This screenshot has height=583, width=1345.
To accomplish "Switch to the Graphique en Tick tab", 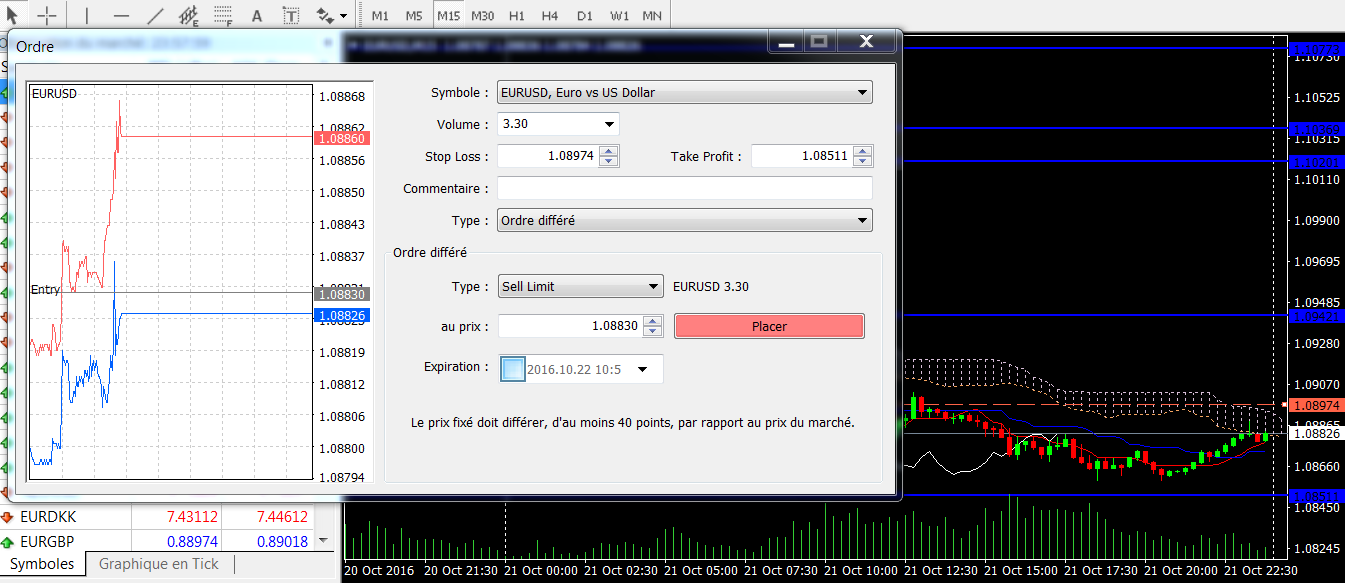I will 159,564.
